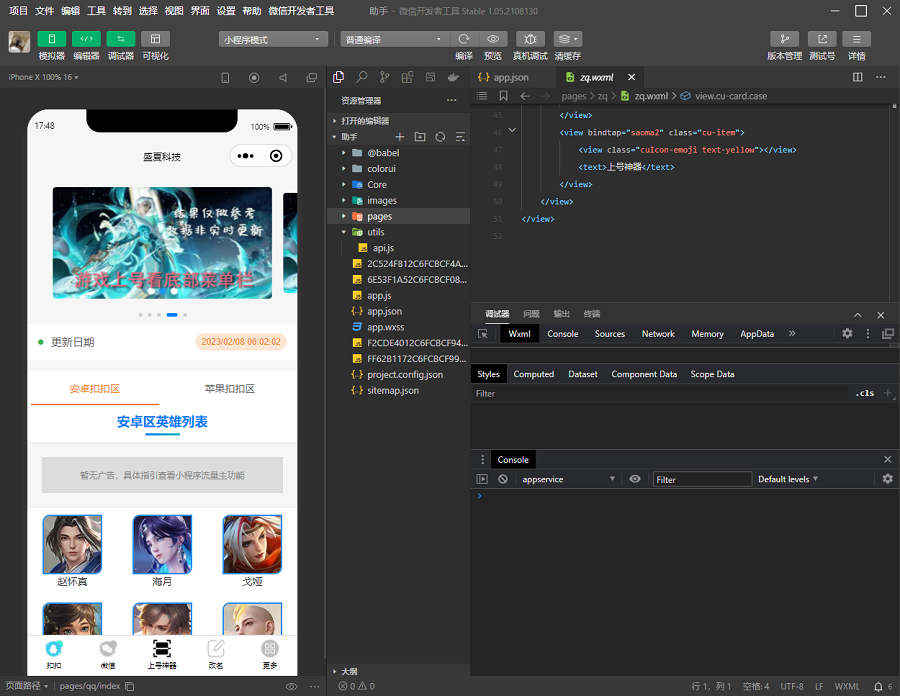Open the compile mode dropdown
Viewport: 900px width, 696px height.
[394, 39]
